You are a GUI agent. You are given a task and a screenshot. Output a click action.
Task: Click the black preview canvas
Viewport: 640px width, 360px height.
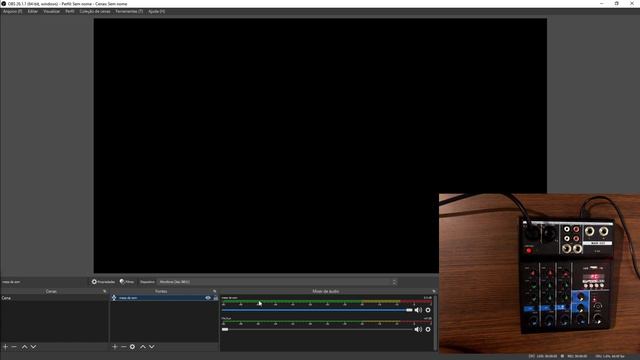320,145
